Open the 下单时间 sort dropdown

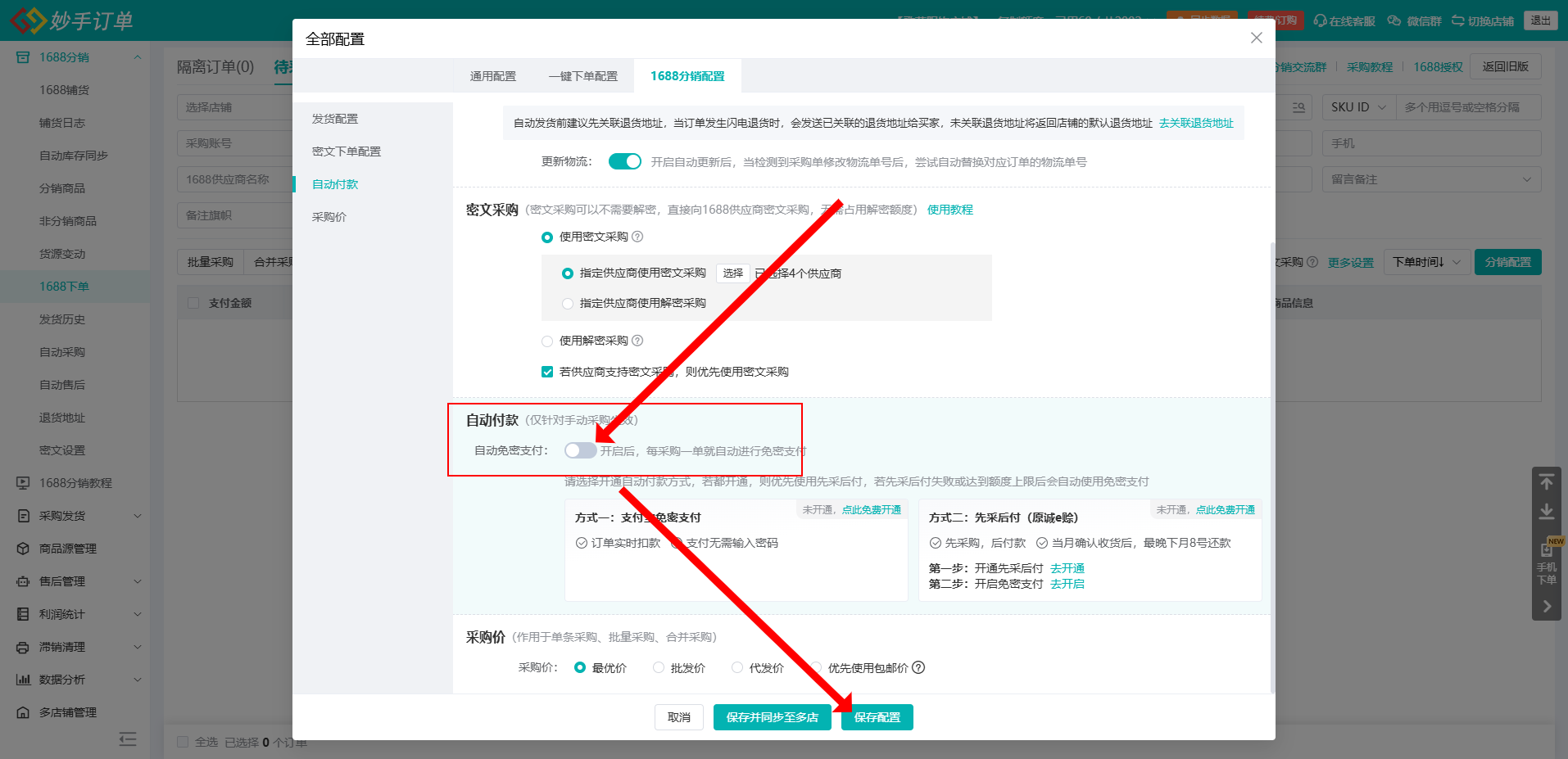(x=1425, y=262)
